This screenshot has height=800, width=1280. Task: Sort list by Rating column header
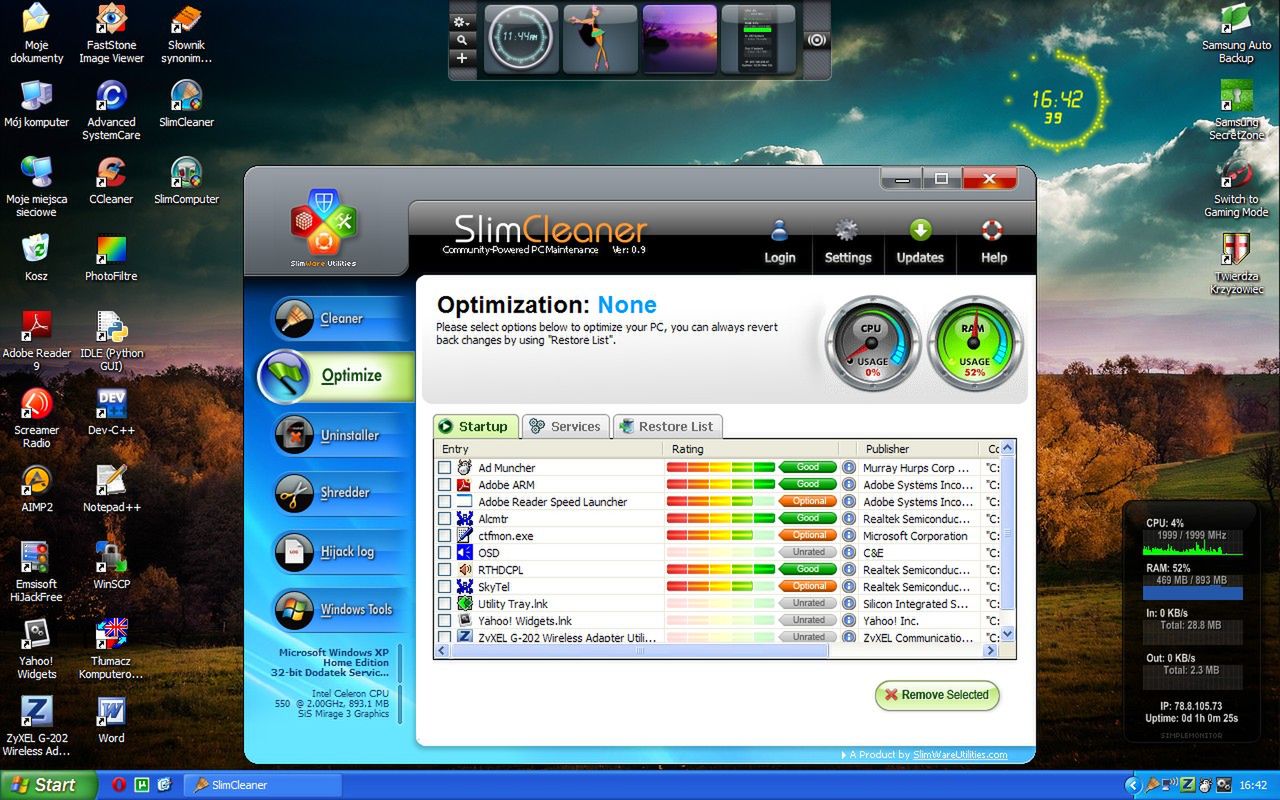click(x=751, y=449)
